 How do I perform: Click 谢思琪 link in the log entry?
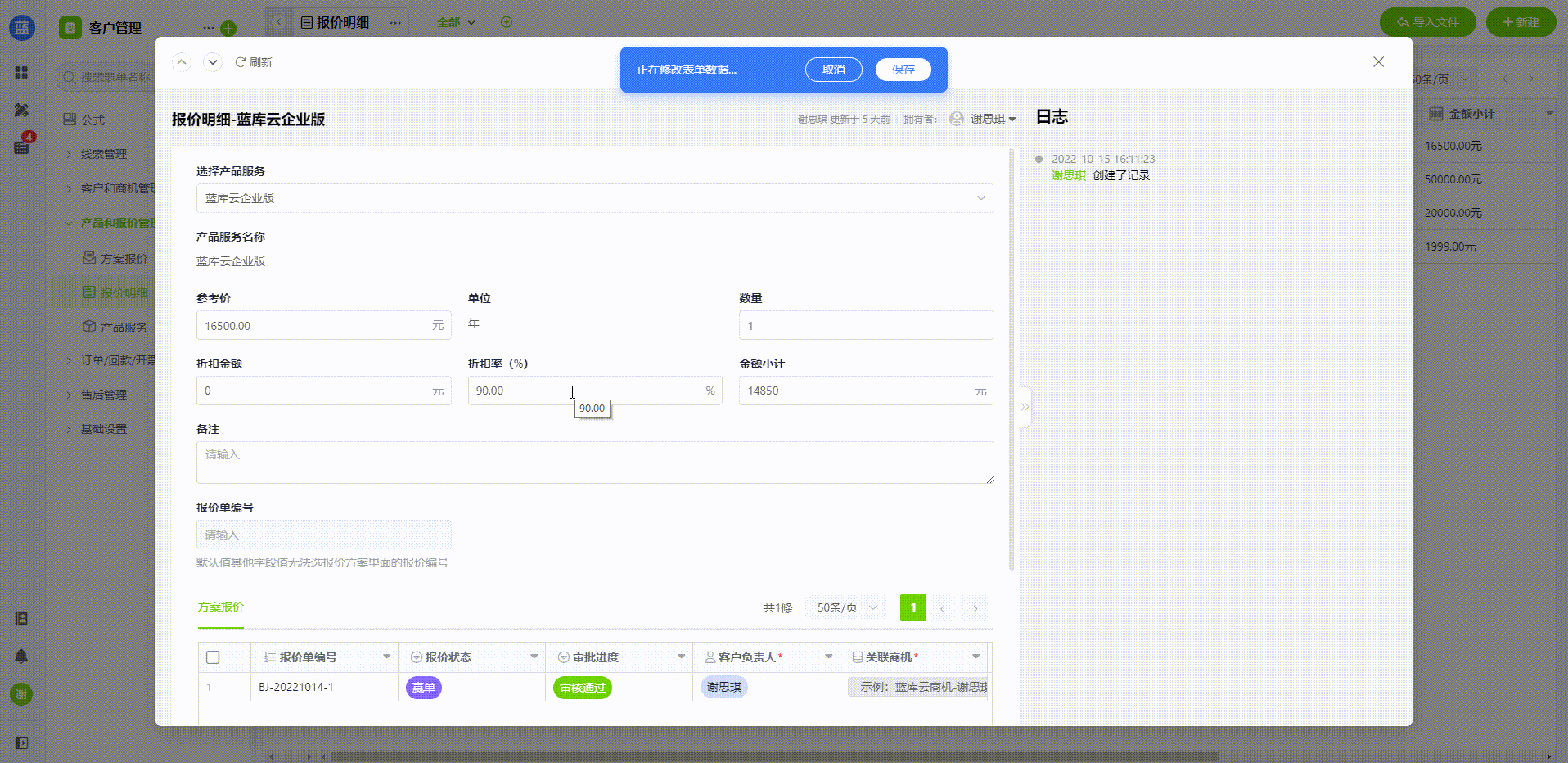tap(1069, 175)
